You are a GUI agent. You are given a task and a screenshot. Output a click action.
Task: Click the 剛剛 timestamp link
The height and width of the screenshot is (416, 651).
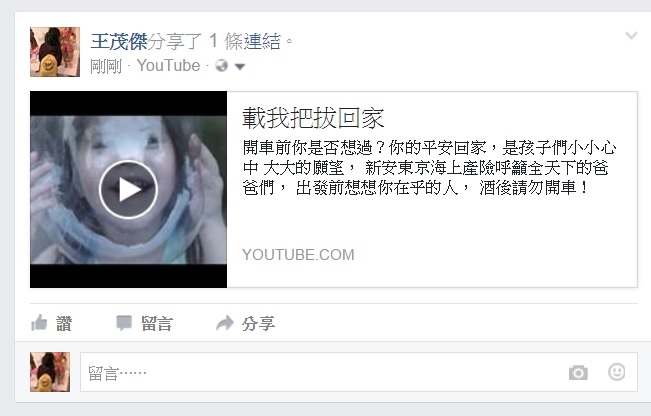click(x=106, y=66)
